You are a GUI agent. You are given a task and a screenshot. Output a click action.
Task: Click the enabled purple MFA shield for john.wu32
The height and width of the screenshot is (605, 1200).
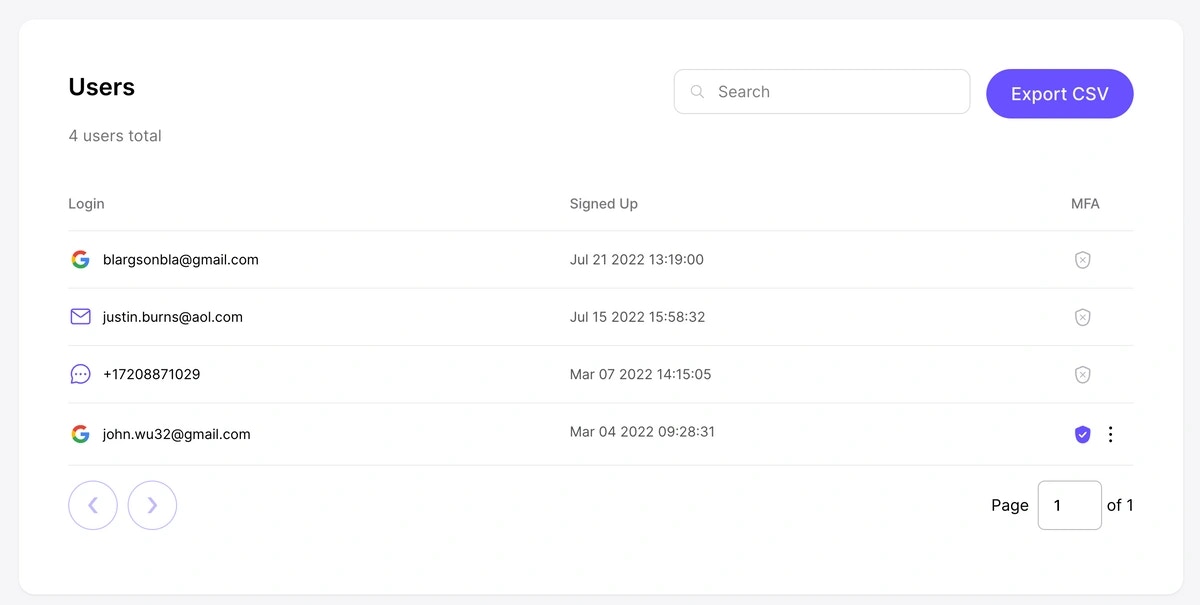[x=1082, y=434]
